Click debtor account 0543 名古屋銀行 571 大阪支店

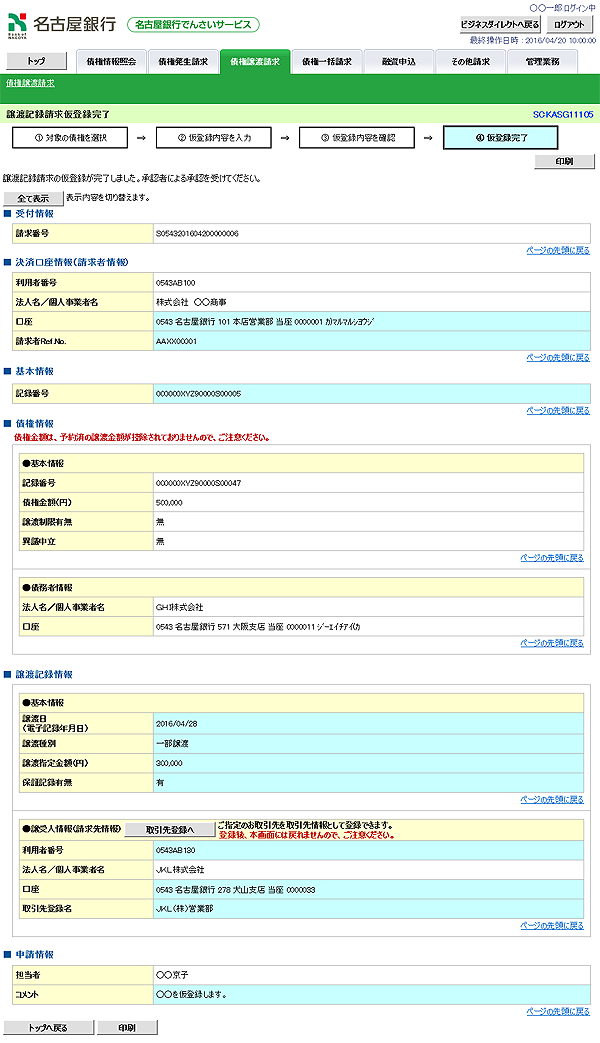point(258,627)
